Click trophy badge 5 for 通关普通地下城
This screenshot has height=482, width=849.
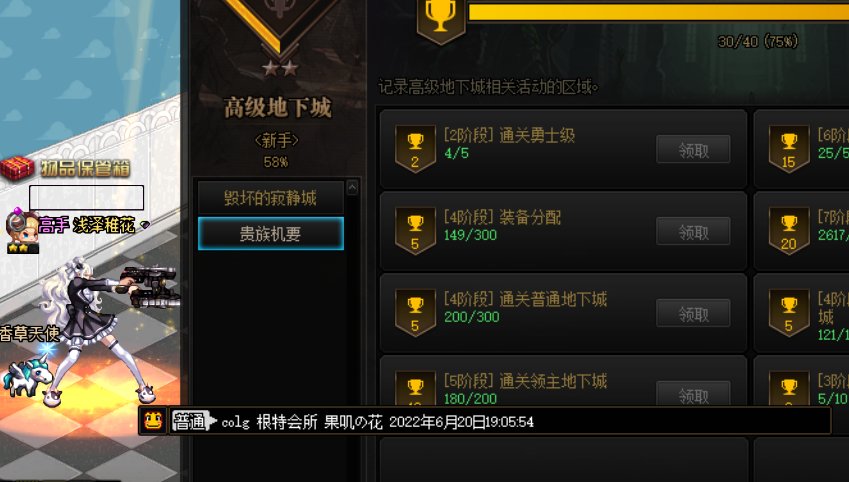click(415, 313)
